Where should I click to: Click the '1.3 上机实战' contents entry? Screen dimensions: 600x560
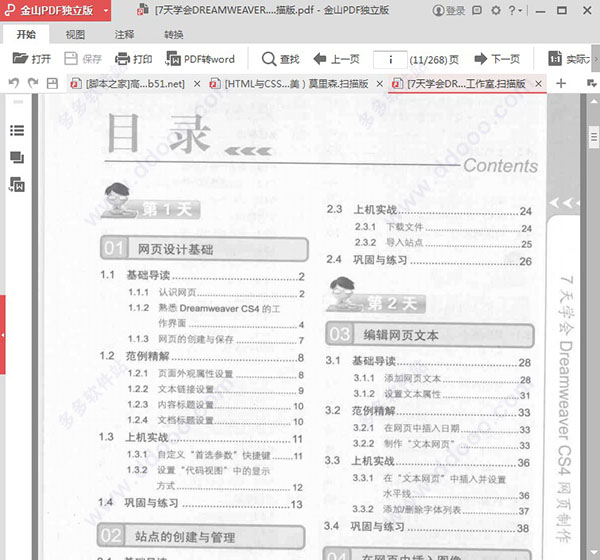click(x=201, y=438)
